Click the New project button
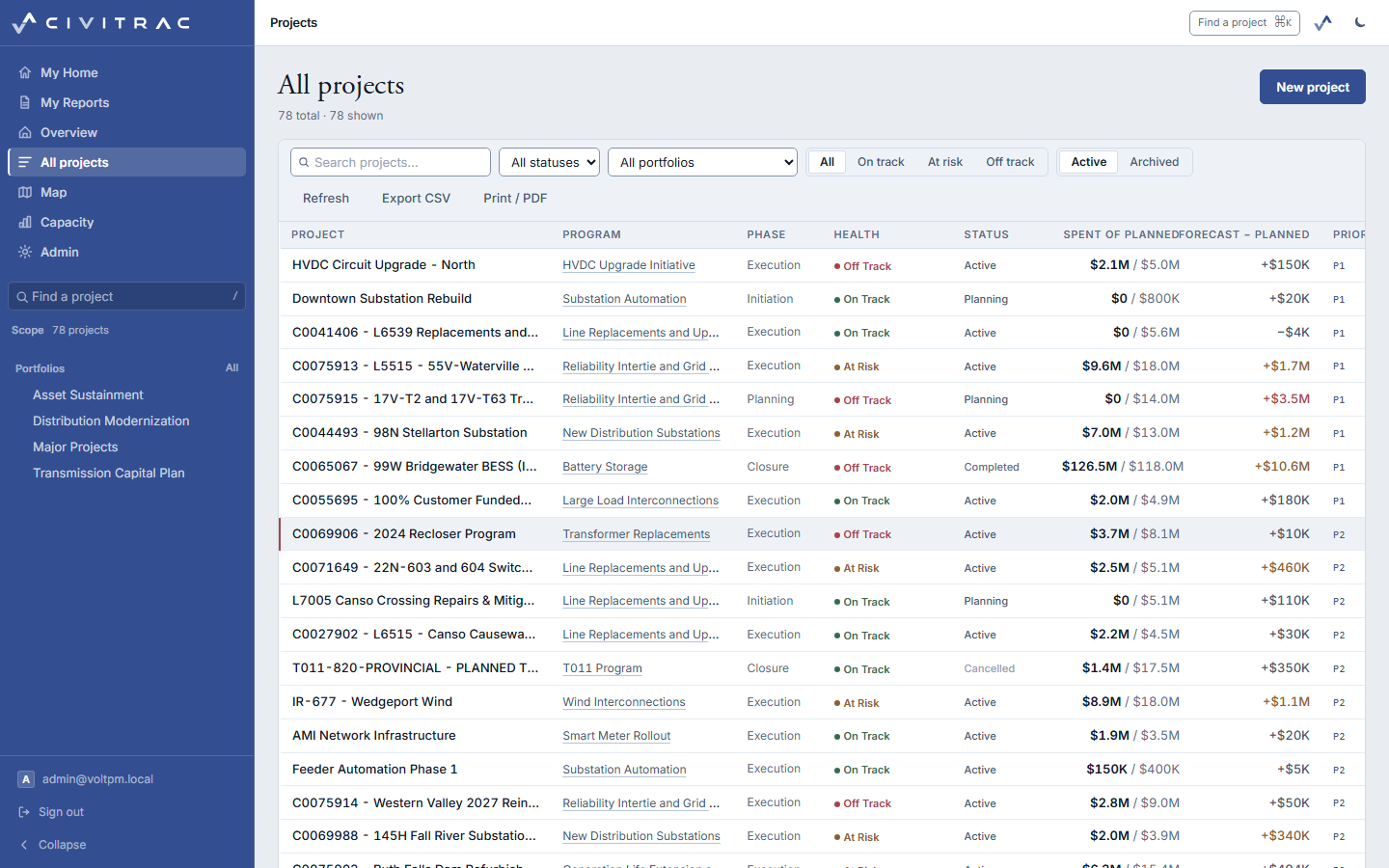The width and height of the screenshot is (1389, 868). [1312, 87]
